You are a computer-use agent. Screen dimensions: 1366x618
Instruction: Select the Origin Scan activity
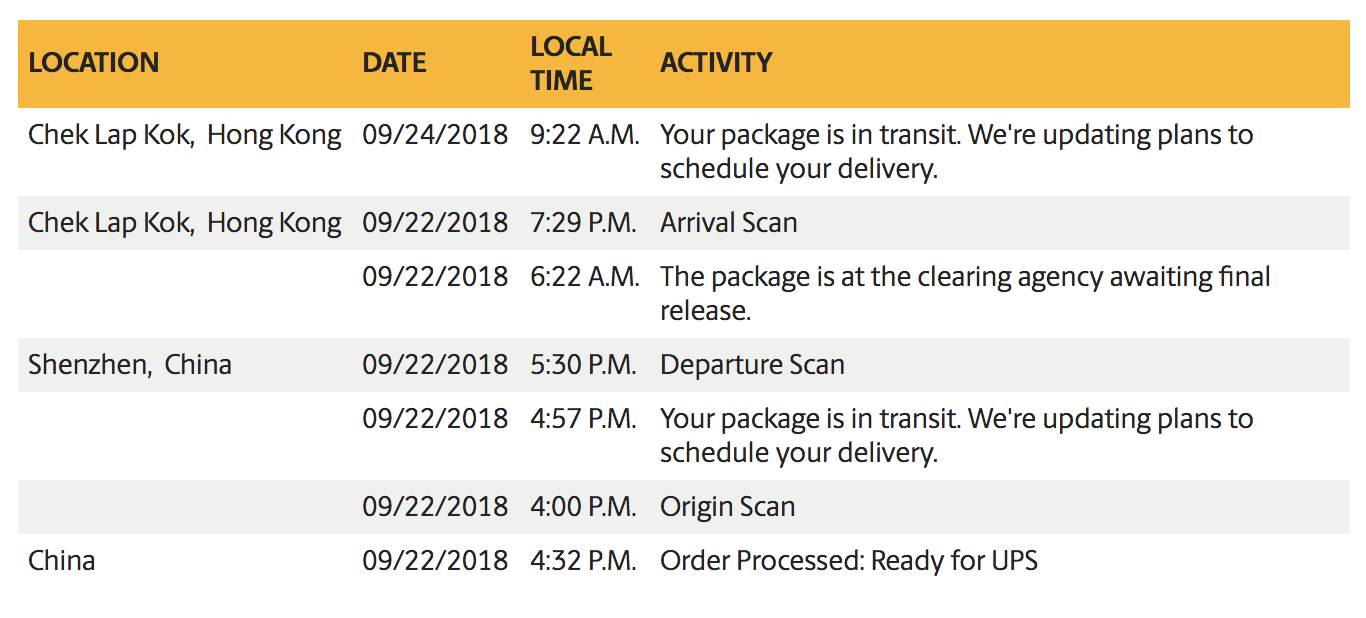pyautogui.click(x=728, y=506)
